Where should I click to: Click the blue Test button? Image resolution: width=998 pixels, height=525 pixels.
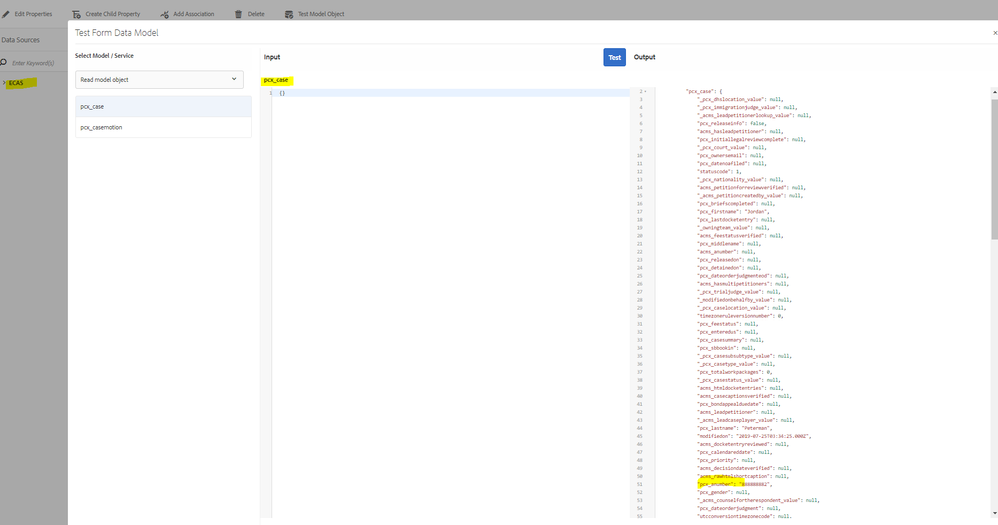[614, 57]
